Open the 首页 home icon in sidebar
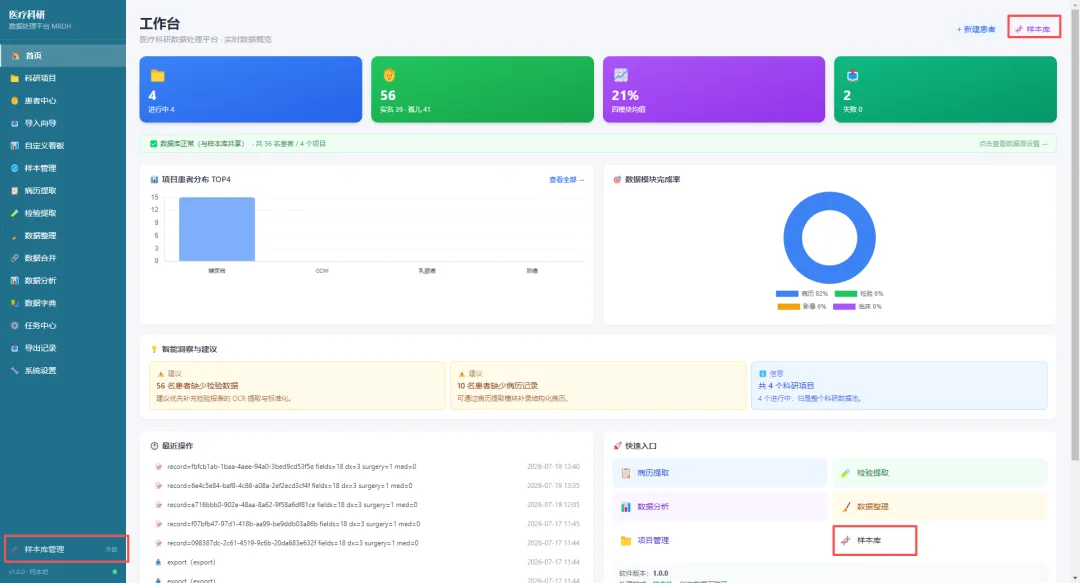The width and height of the screenshot is (1080, 583). tap(14, 56)
